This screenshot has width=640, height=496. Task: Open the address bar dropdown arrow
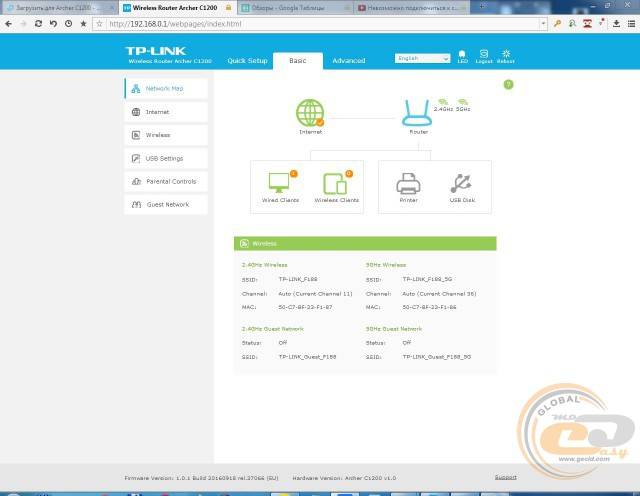(543, 24)
